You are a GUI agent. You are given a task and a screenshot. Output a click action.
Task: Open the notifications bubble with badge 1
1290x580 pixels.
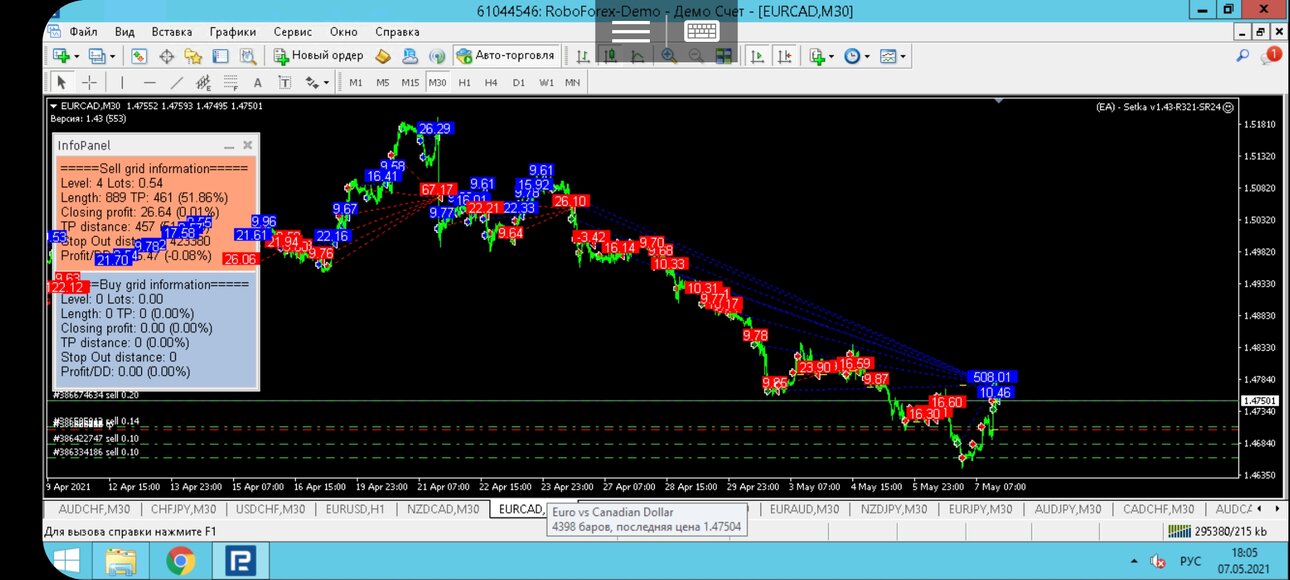click(1271, 55)
